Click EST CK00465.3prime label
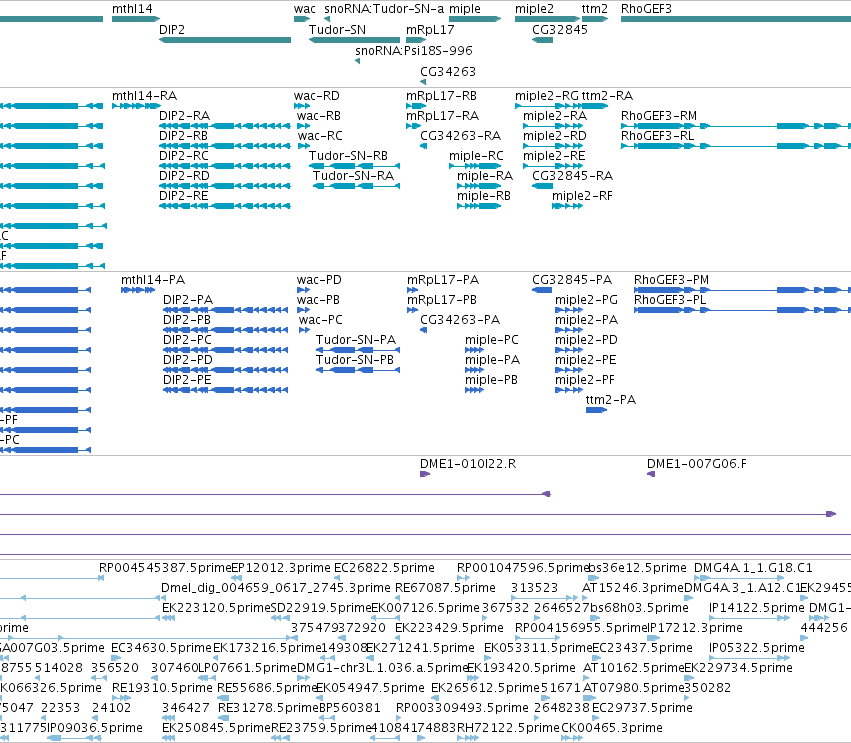The width and height of the screenshot is (851, 743). (612, 728)
